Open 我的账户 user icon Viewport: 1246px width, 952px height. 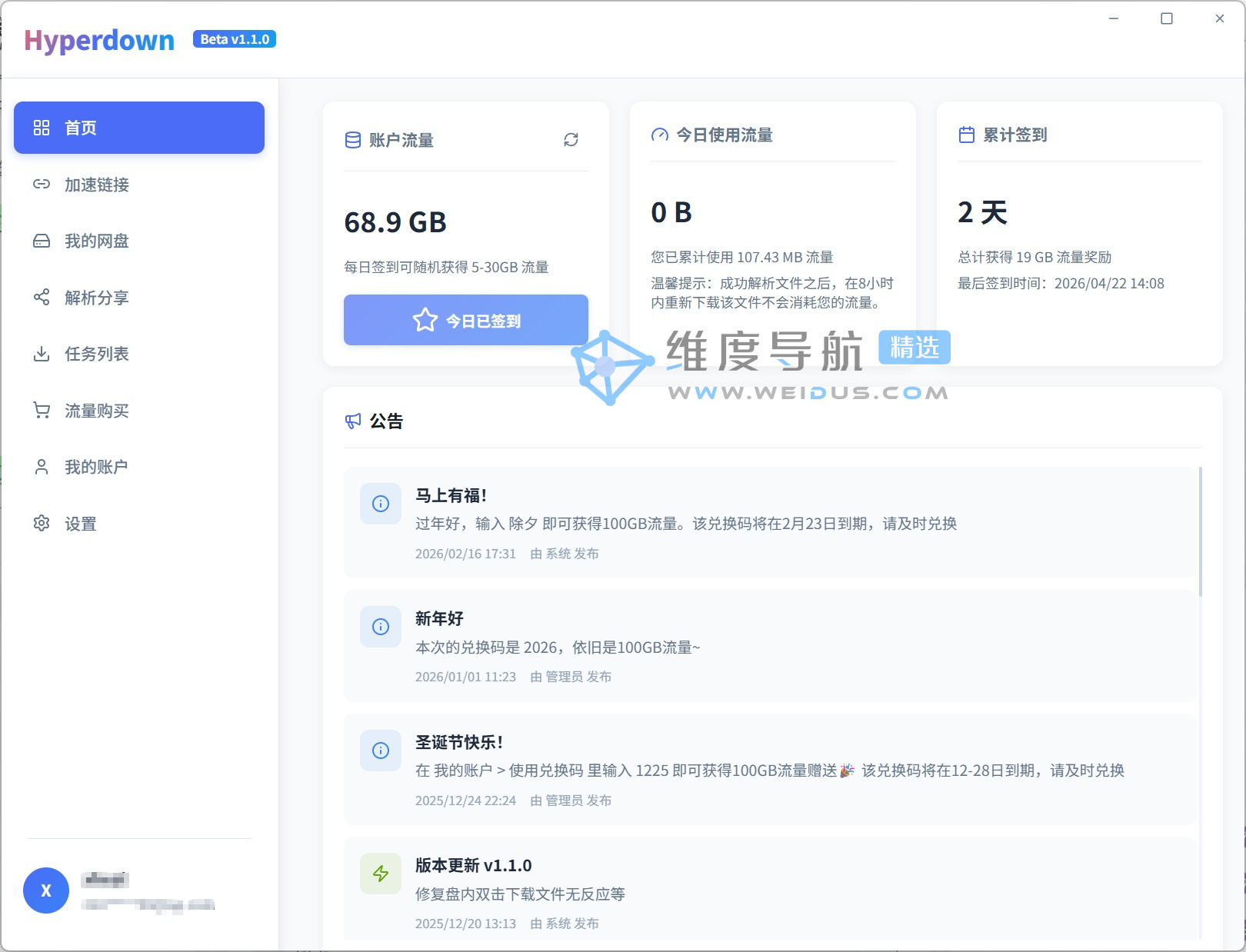[x=42, y=467]
